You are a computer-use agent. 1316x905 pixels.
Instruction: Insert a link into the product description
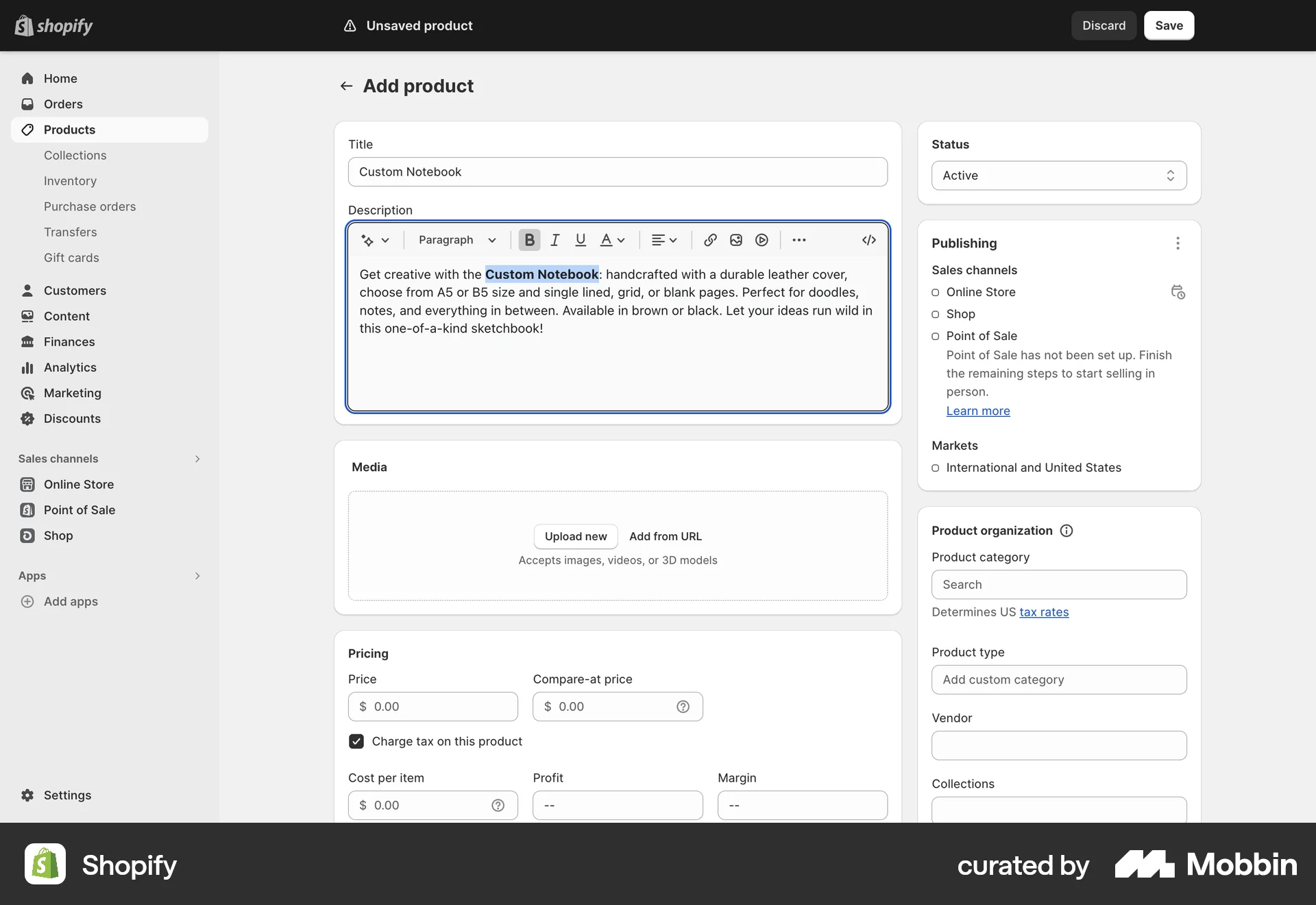point(709,239)
